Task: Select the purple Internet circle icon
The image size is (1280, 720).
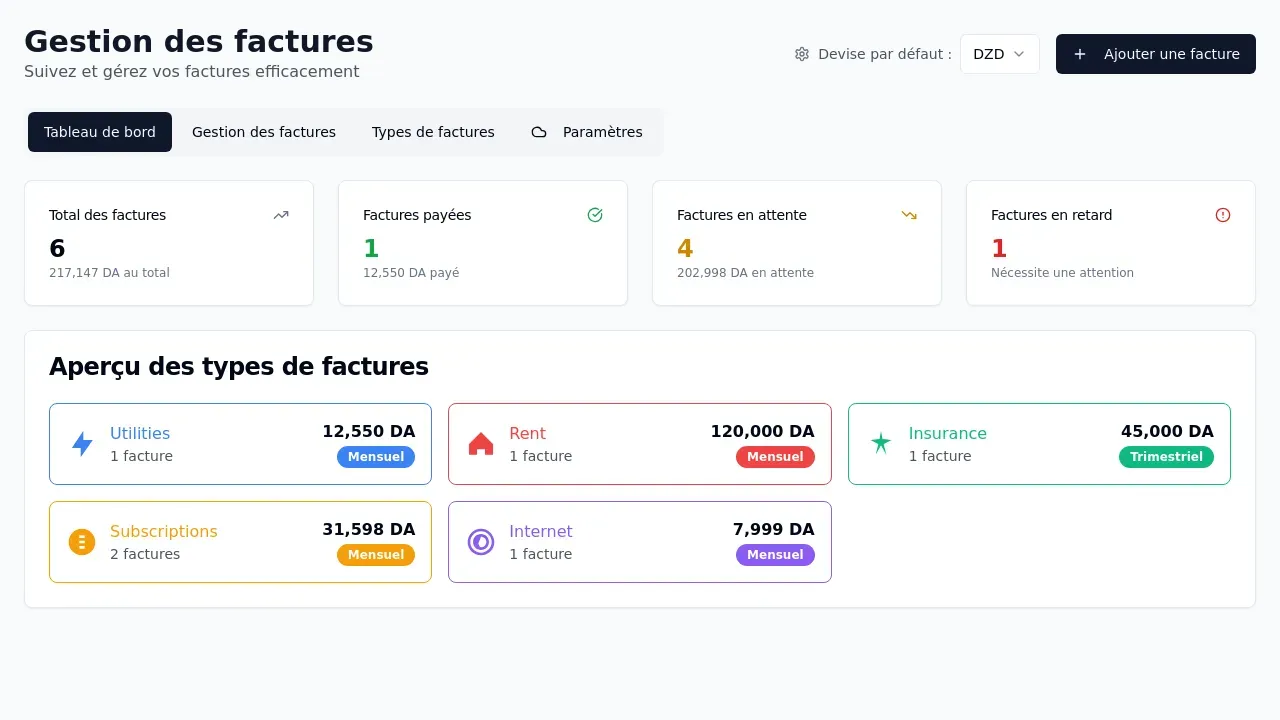Action: [x=481, y=541]
